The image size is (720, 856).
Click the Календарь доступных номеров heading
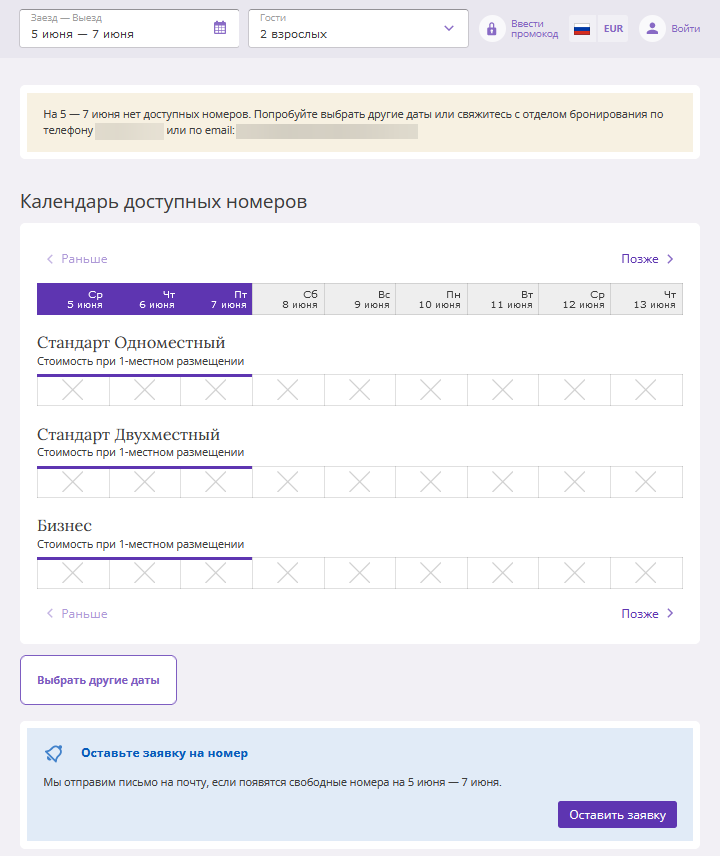pyautogui.click(x=164, y=202)
